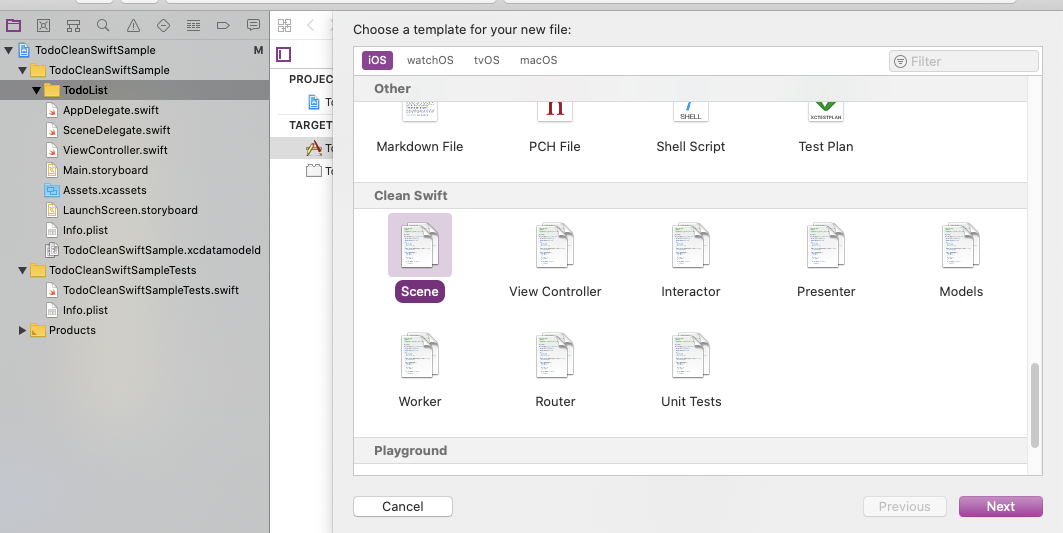Collapse the TodoList group disclosure triangle
Viewport: 1063px width, 533px height.
tap(37, 90)
